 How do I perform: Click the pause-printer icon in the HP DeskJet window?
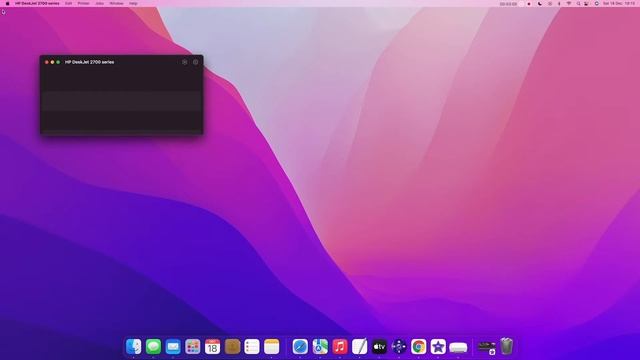(x=184, y=62)
